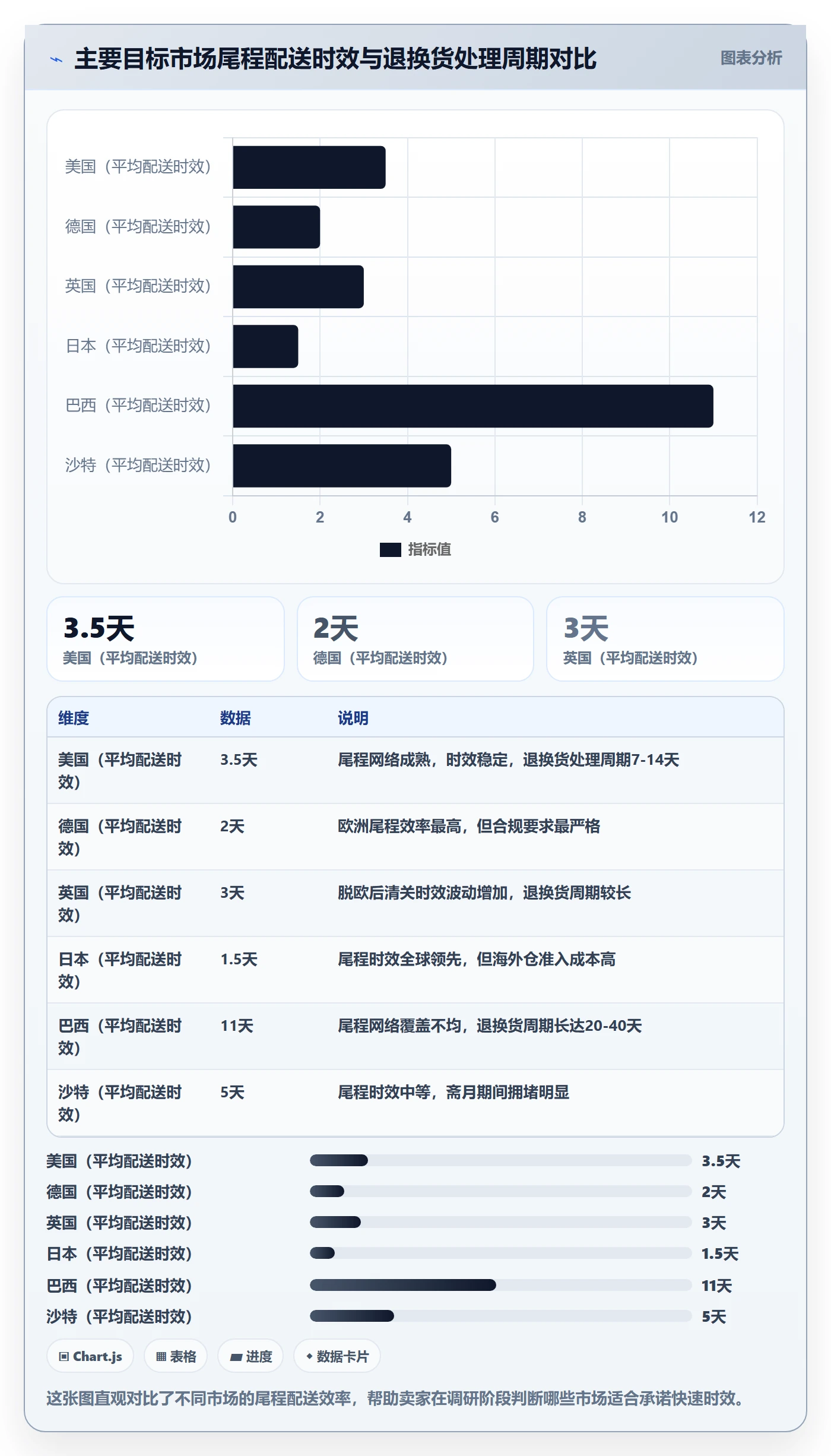Click the 英国（平均配送时效）chart axis label
The image size is (831, 1456).
coord(138,286)
